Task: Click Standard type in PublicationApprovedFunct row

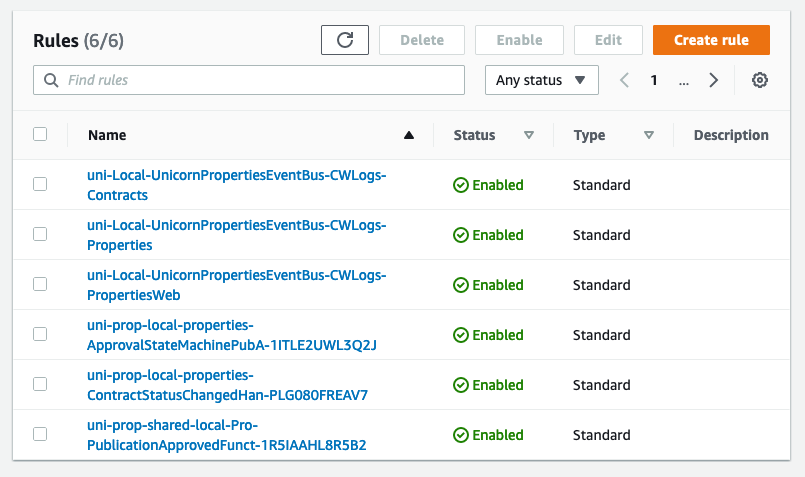Action: pyautogui.click(x=601, y=435)
